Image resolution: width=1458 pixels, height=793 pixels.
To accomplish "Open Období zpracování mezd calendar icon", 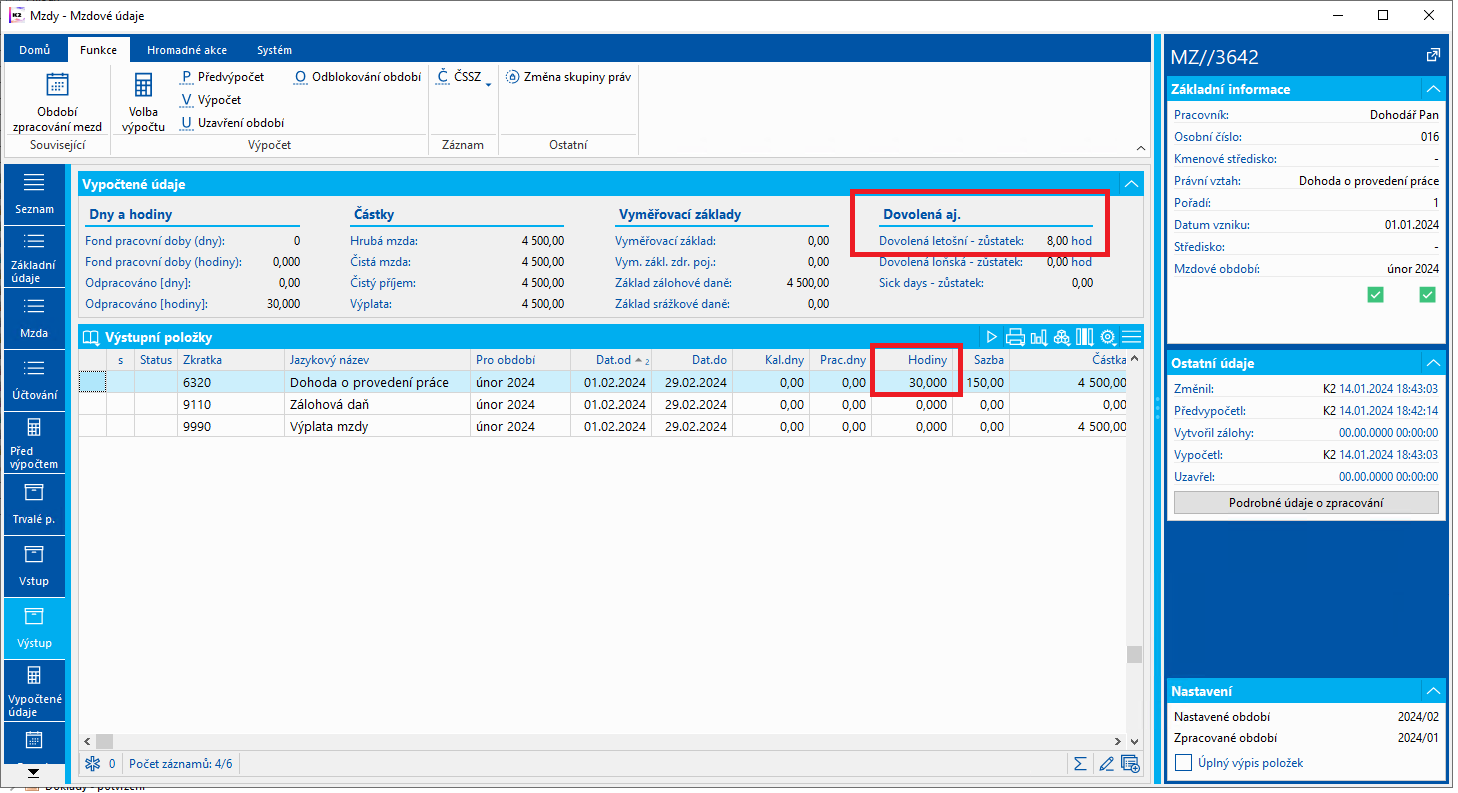I will pyautogui.click(x=57, y=85).
